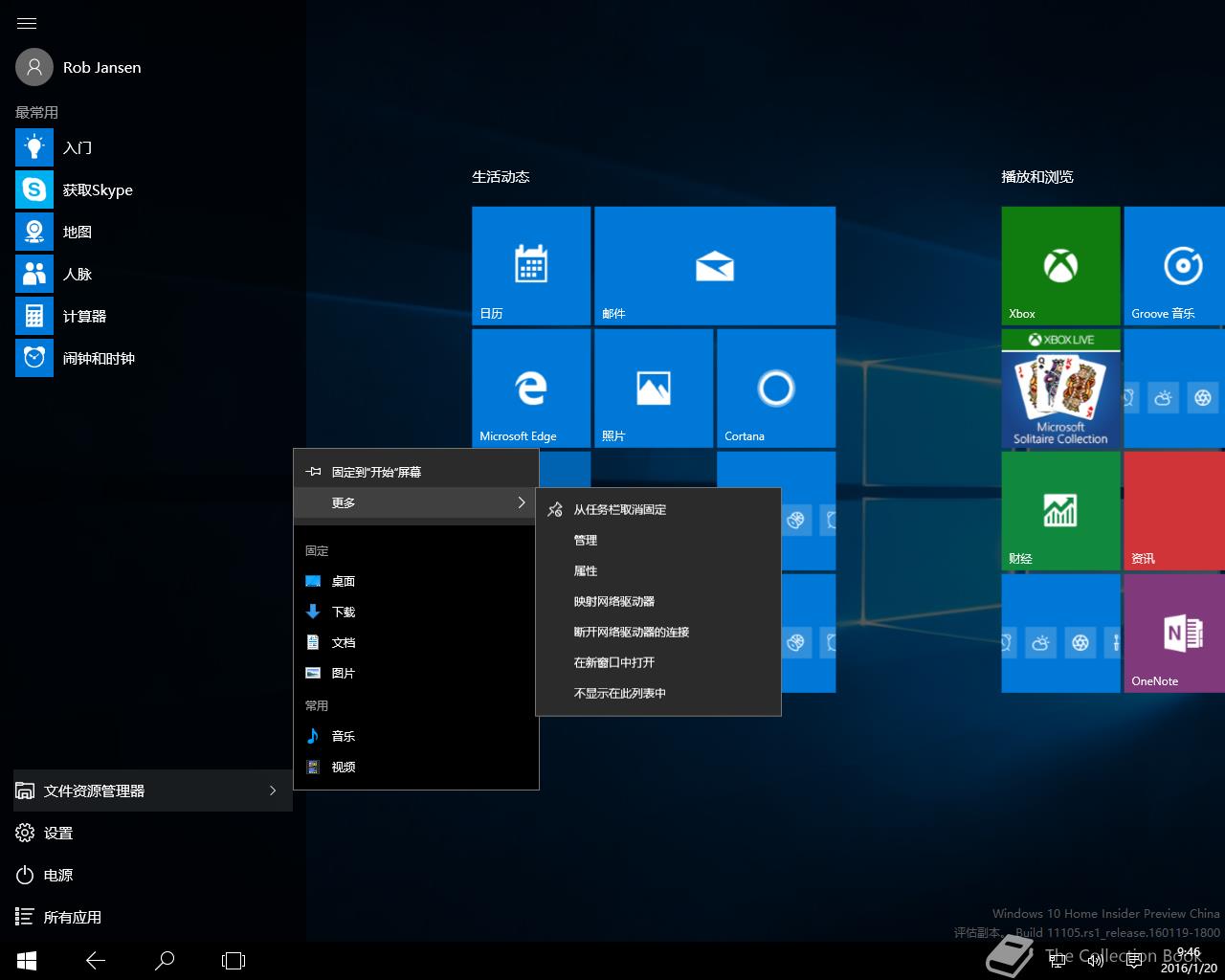Select 不显示在此列表中 menu item
Viewport: 1225px width, 980px height.
pyautogui.click(x=658, y=693)
